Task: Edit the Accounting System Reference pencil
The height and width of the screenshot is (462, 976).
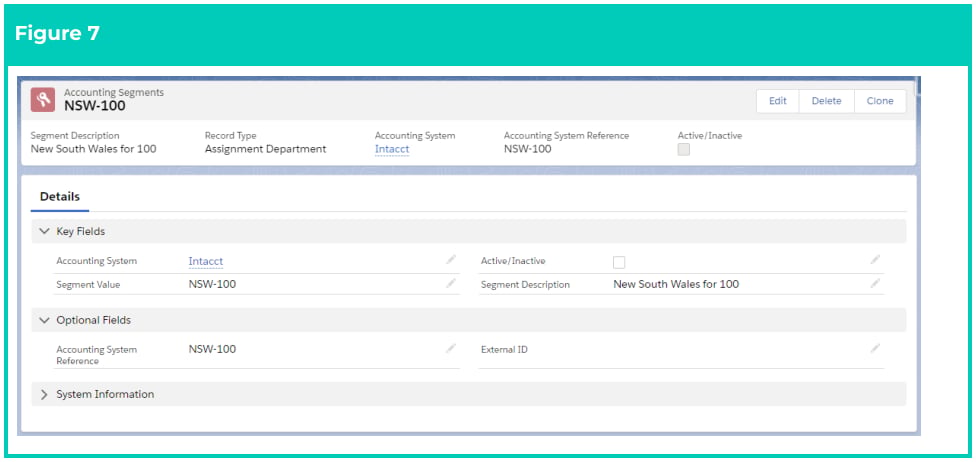Action: [x=451, y=349]
